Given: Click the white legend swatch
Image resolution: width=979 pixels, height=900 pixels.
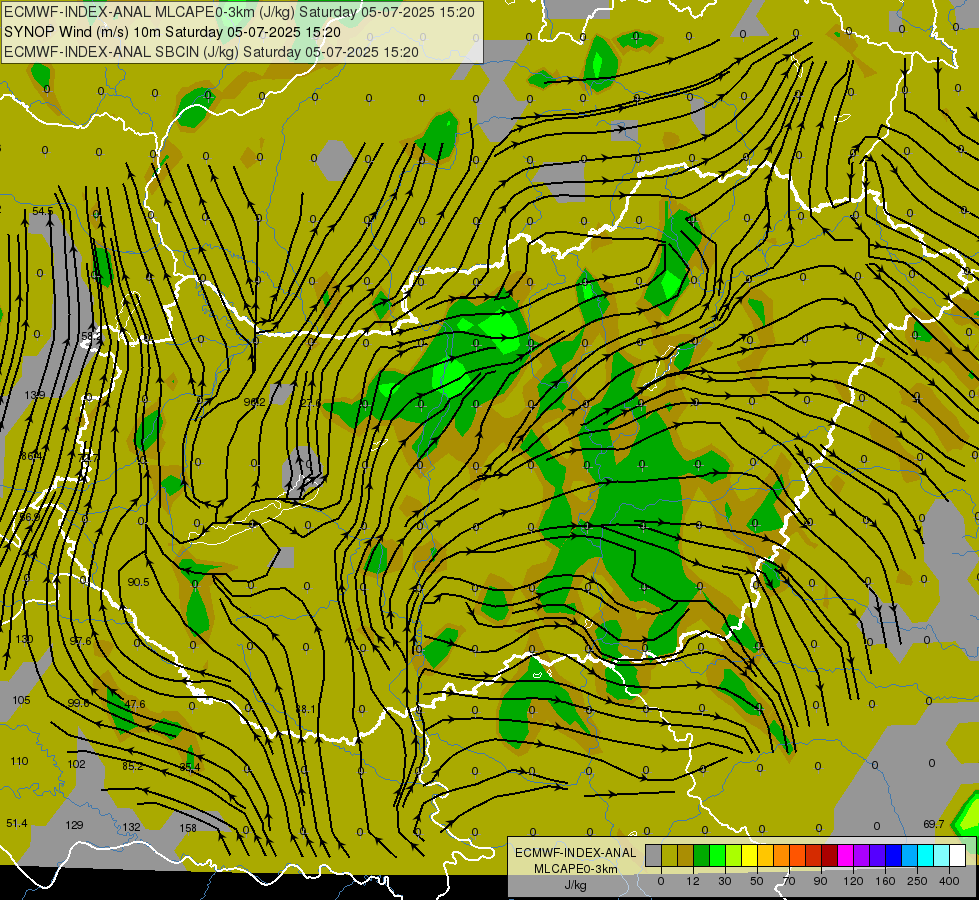Looking at the screenshot, I should click(958, 855).
